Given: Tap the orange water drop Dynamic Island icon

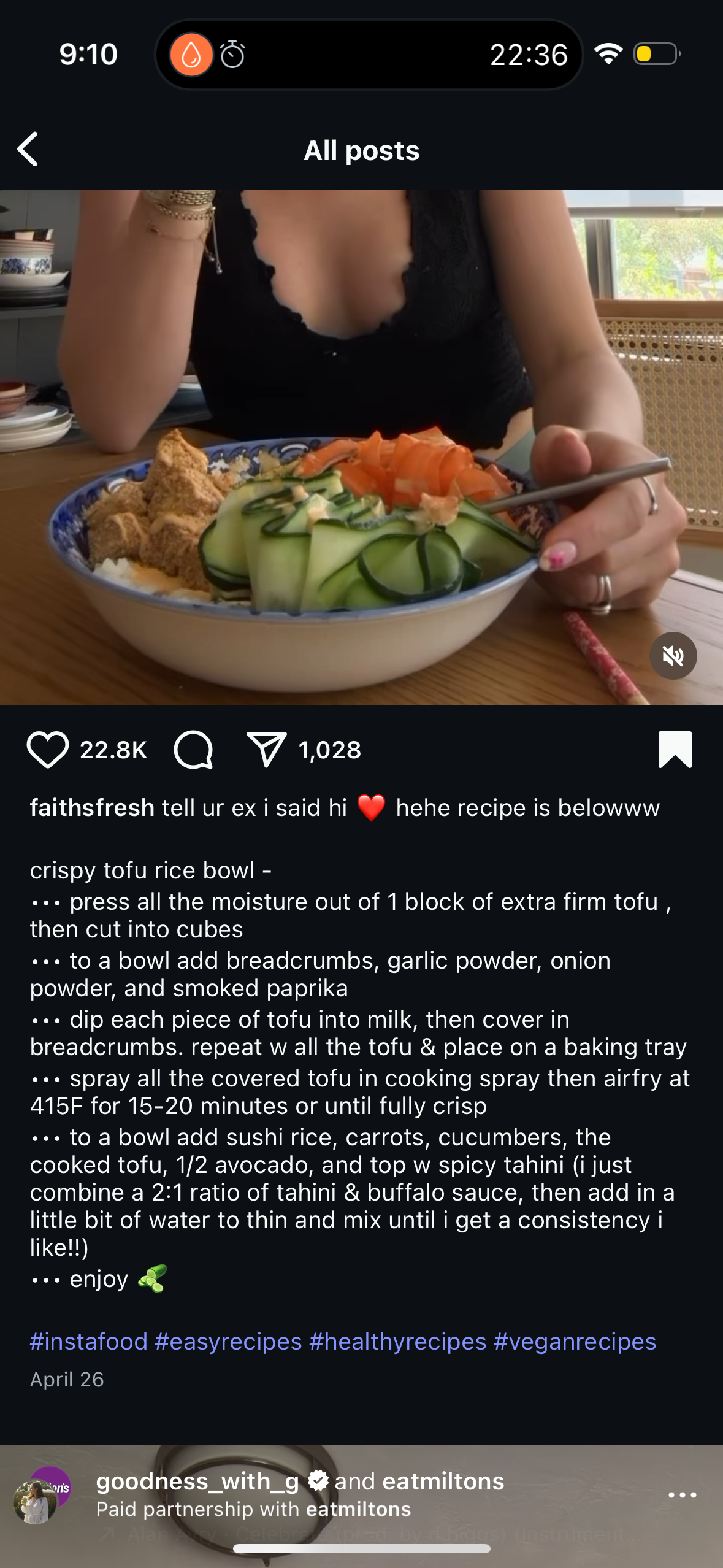Looking at the screenshot, I should click(x=191, y=55).
